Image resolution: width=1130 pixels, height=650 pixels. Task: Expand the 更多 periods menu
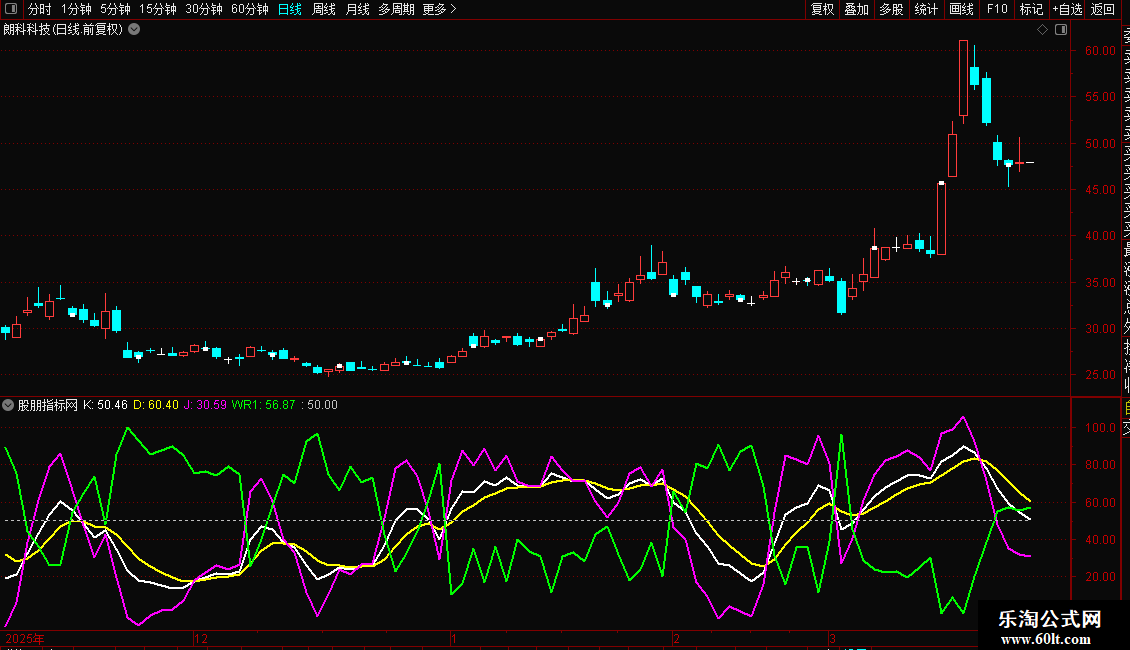pyautogui.click(x=439, y=9)
